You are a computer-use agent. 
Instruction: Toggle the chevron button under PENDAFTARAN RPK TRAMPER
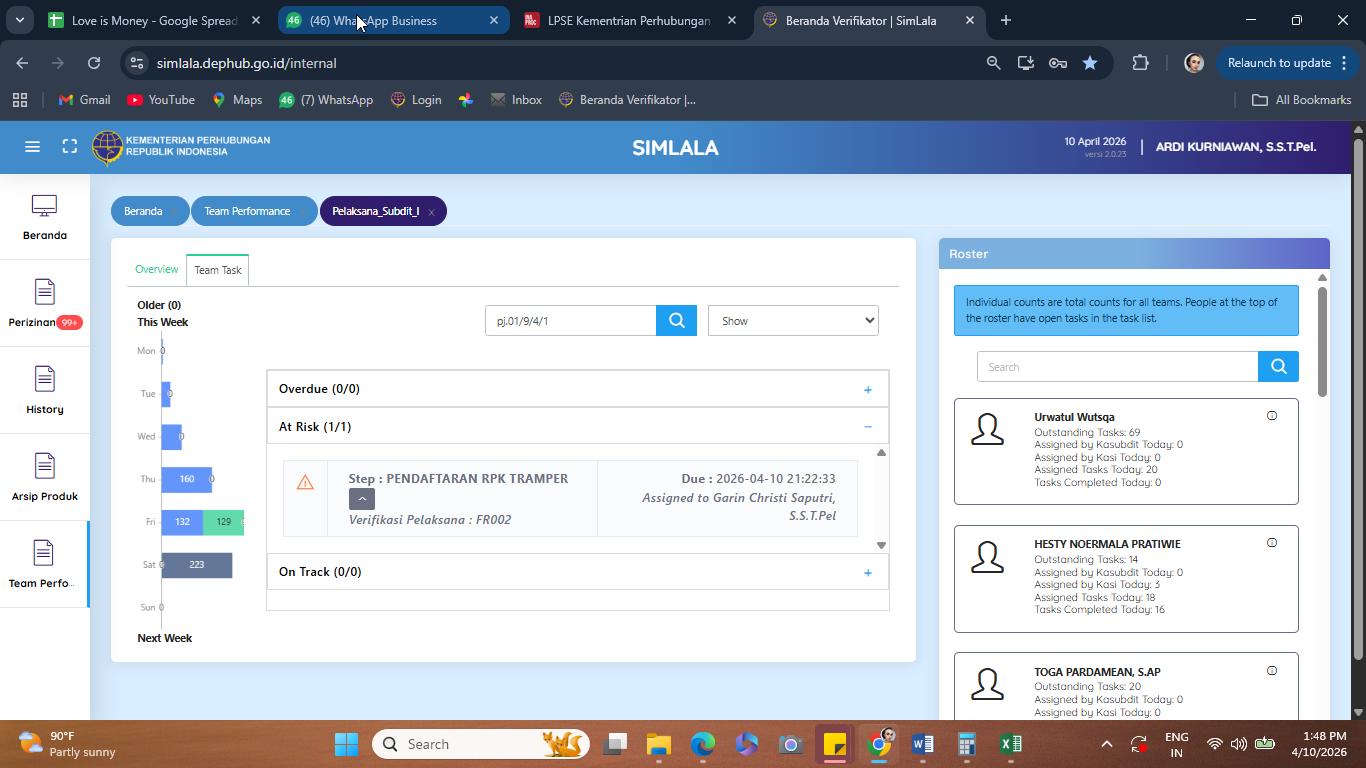click(x=362, y=499)
